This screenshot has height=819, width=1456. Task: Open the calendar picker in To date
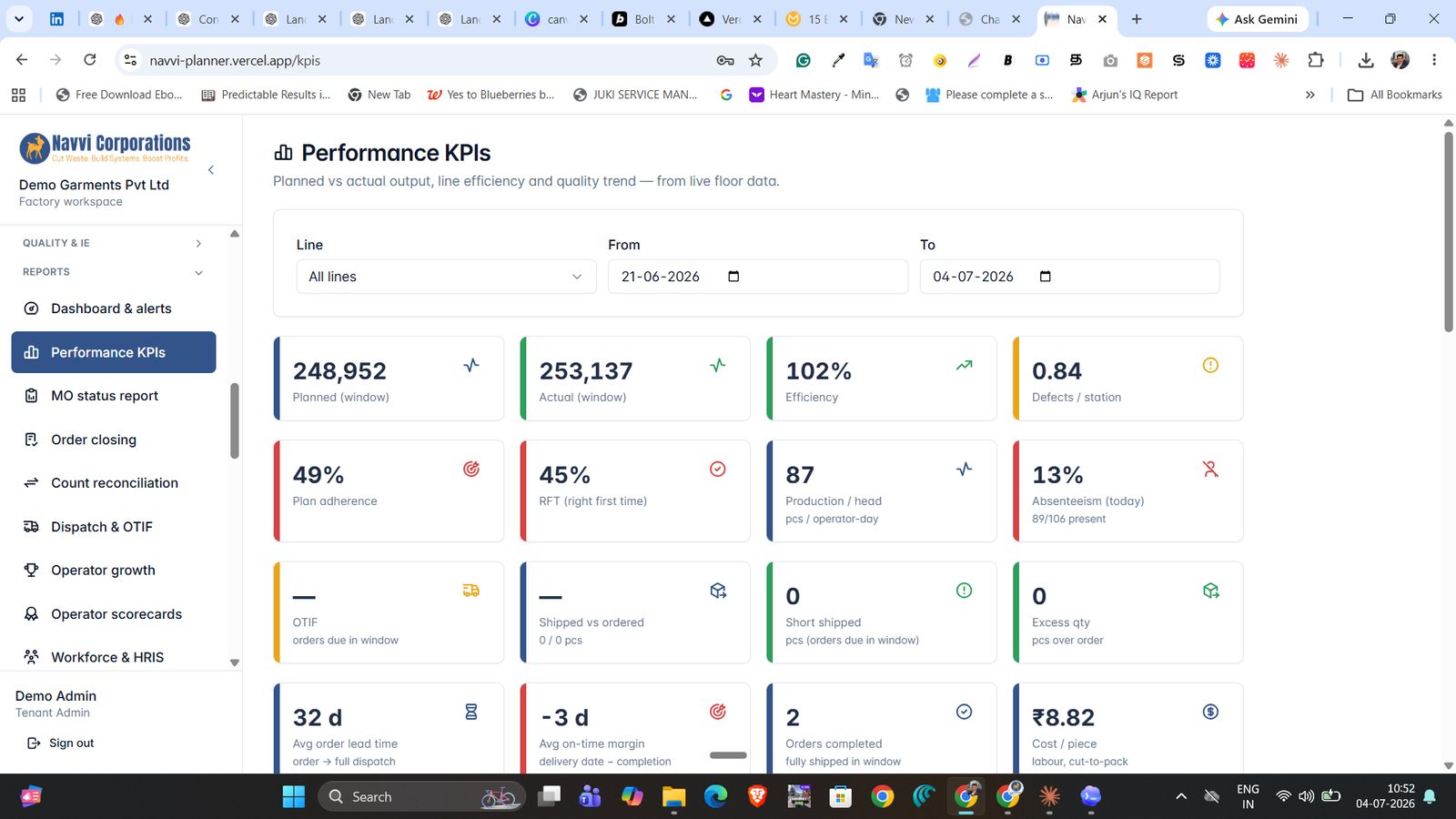click(1046, 277)
